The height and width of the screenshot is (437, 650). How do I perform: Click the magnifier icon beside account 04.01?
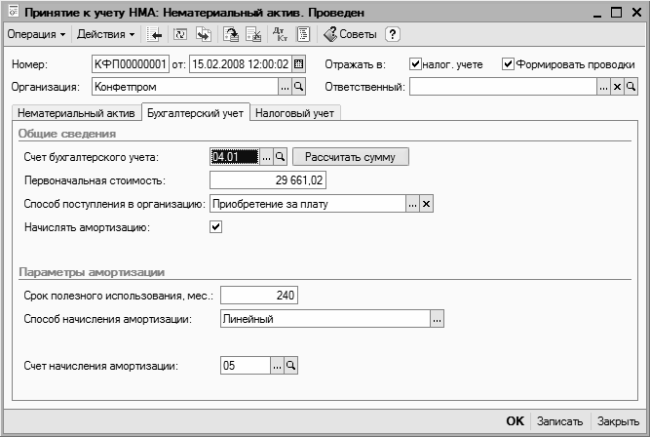280,157
